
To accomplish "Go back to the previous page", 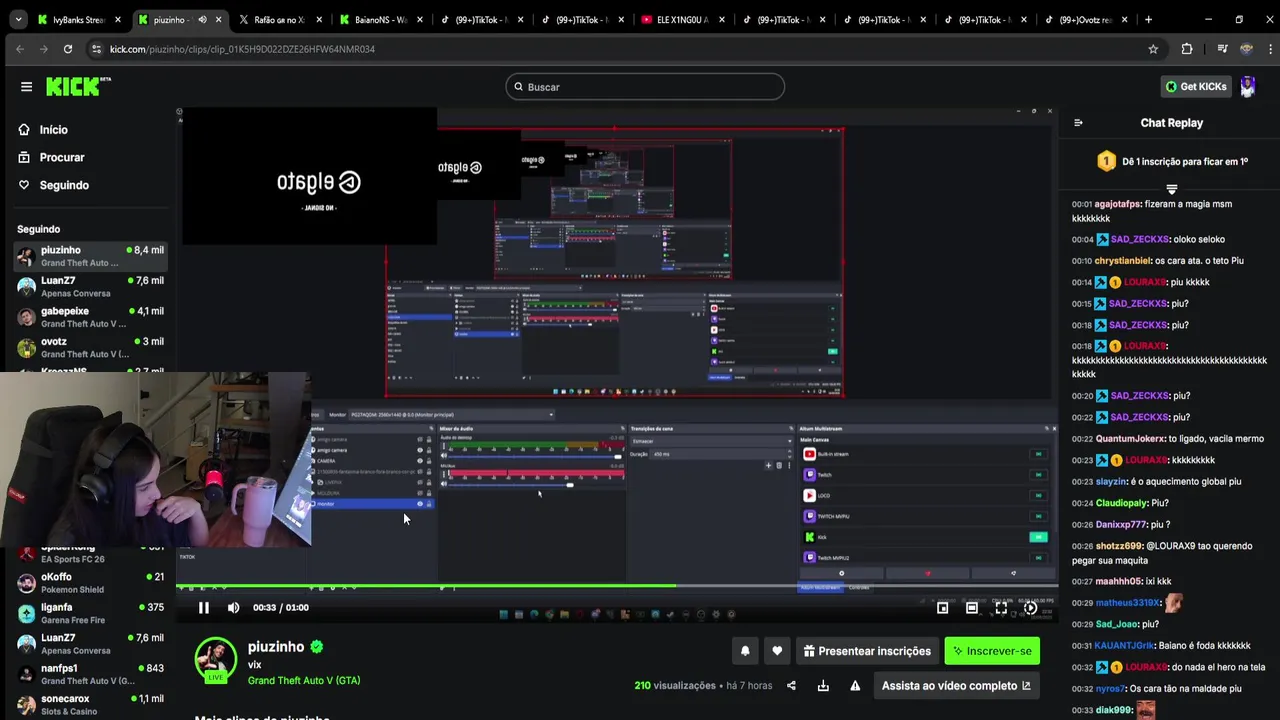I will (20, 49).
